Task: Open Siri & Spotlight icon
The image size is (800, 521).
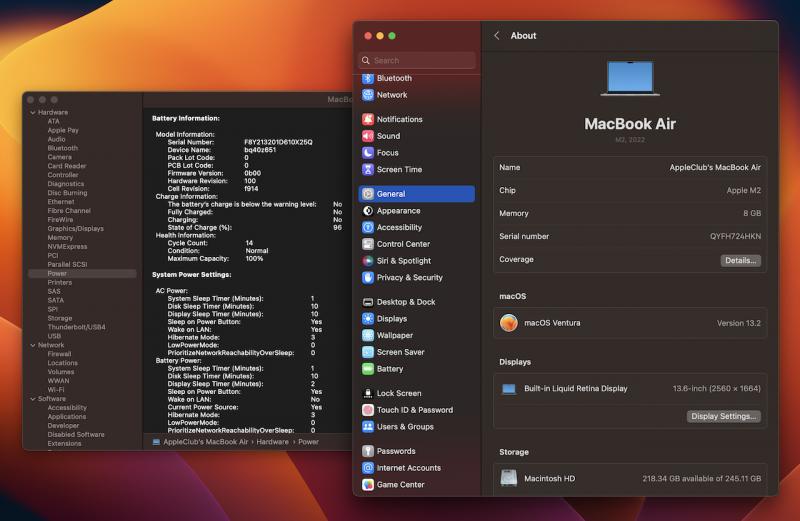Action: [368, 261]
